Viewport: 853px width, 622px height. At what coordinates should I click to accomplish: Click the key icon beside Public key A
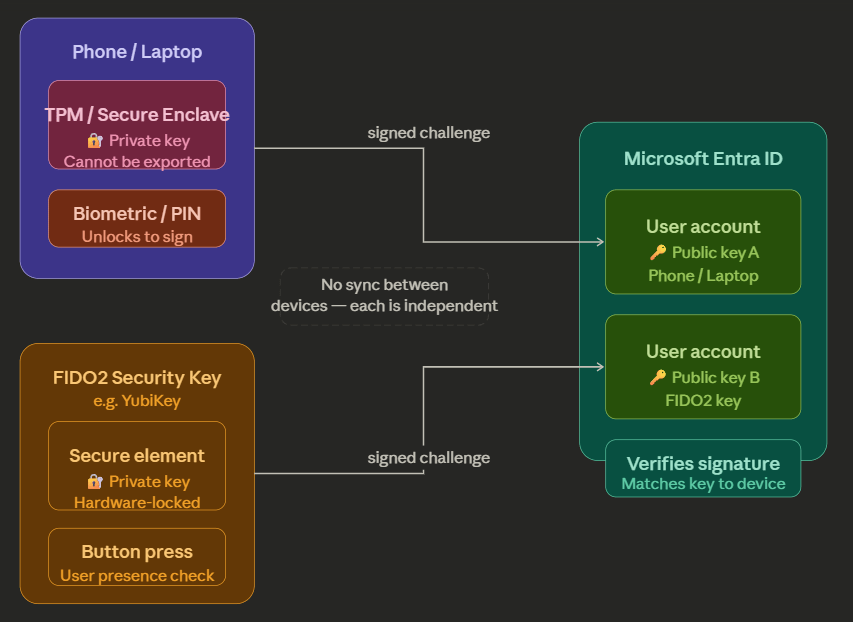tap(657, 253)
